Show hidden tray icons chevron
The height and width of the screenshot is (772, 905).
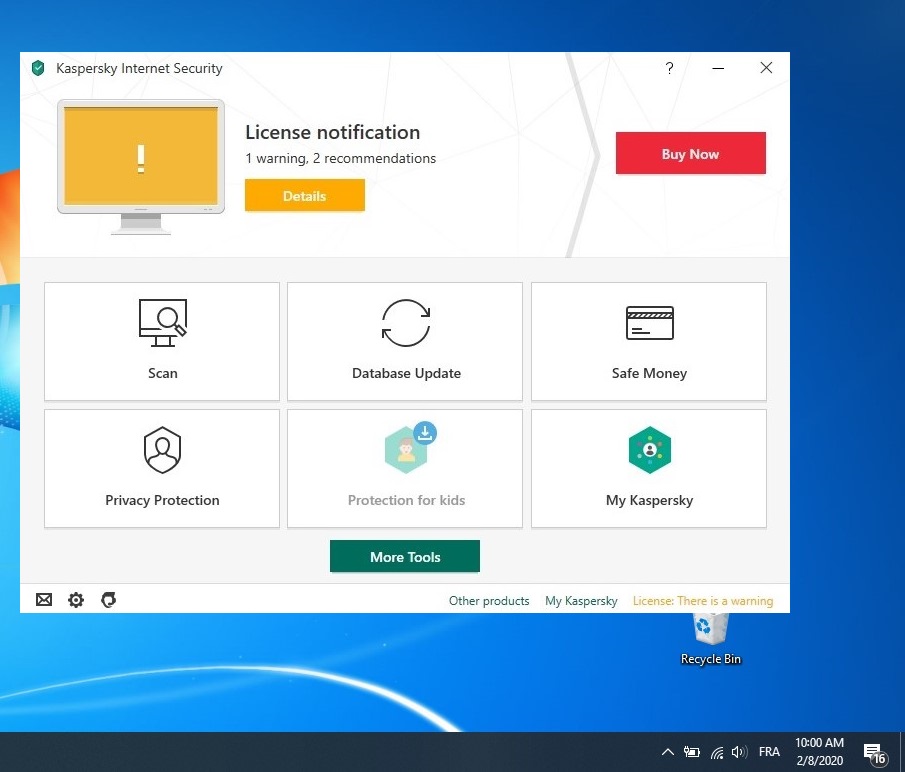pos(668,752)
